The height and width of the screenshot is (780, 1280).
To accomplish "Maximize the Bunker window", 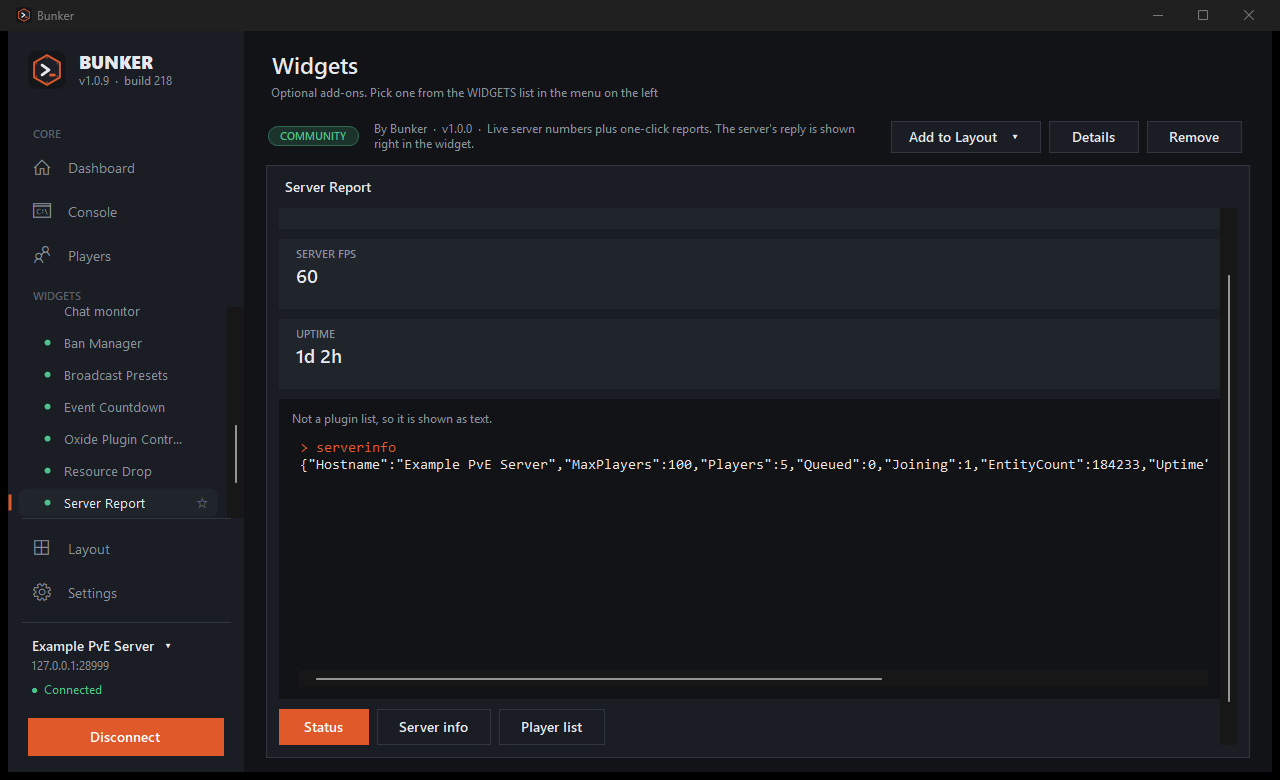I will point(1203,15).
